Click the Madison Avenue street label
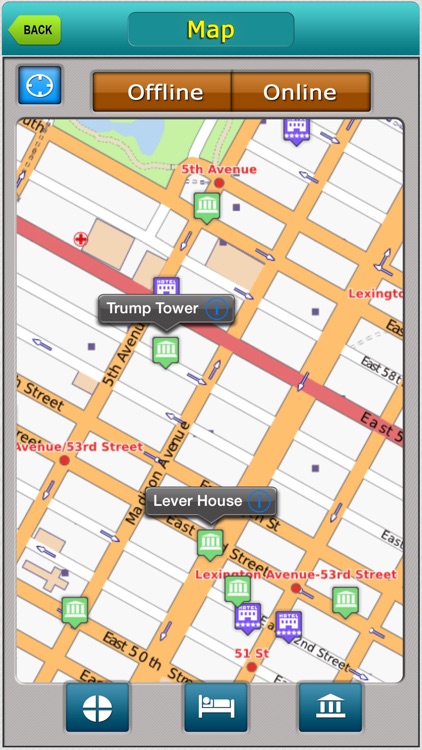Image resolution: width=422 pixels, height=750 pixels. 157,474
